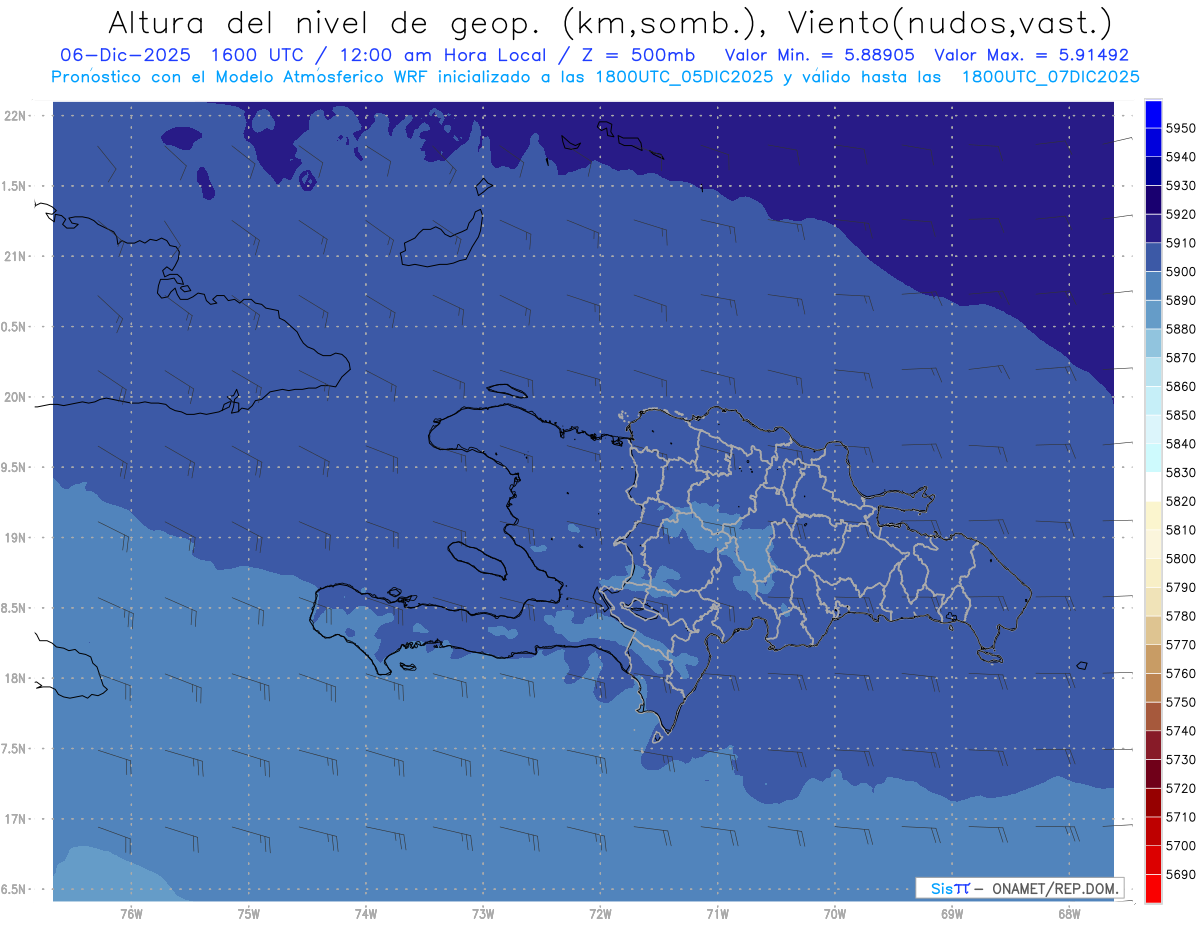Click the time text "1600 UTC"
This screenshot has height=927, width=1200.
pyautogui.click(x=258, y=56)
